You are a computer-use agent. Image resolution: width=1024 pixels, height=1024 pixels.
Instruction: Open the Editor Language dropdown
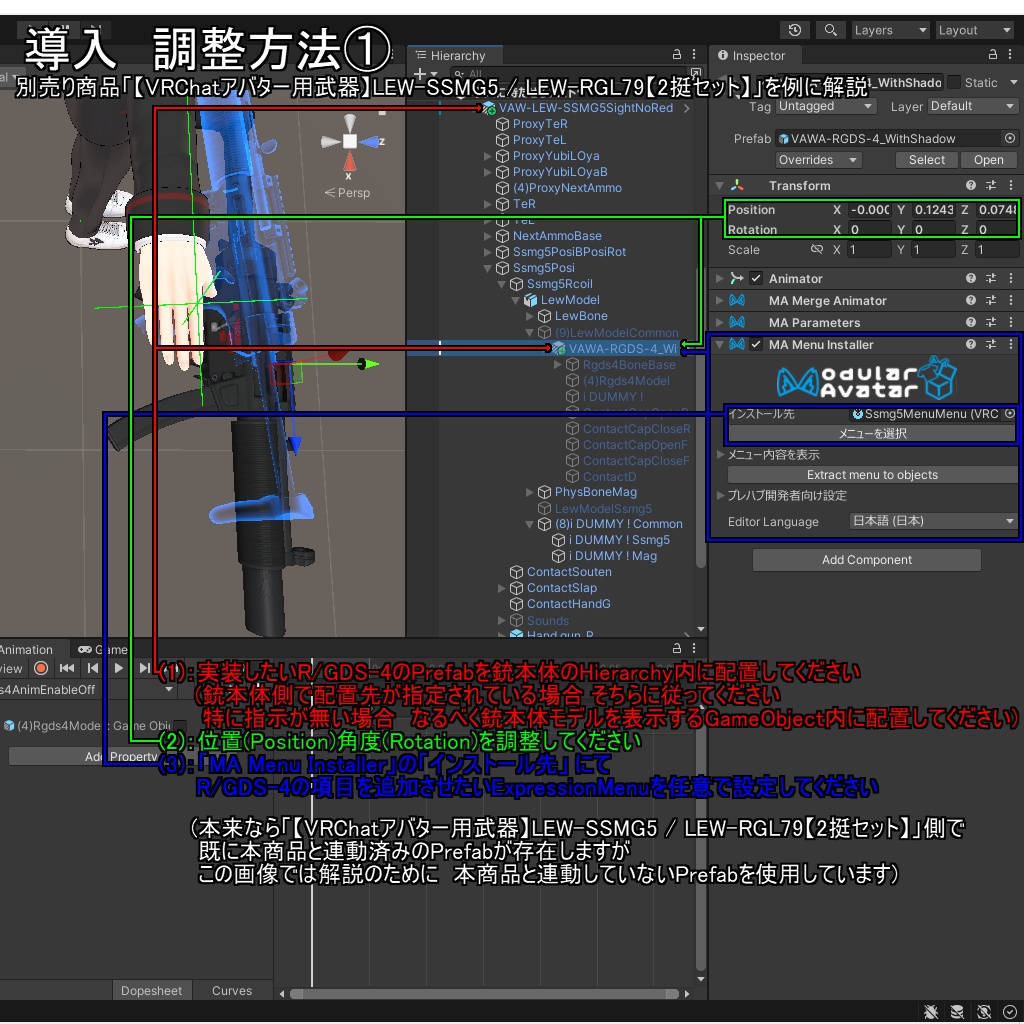click(x=933, y=521)
